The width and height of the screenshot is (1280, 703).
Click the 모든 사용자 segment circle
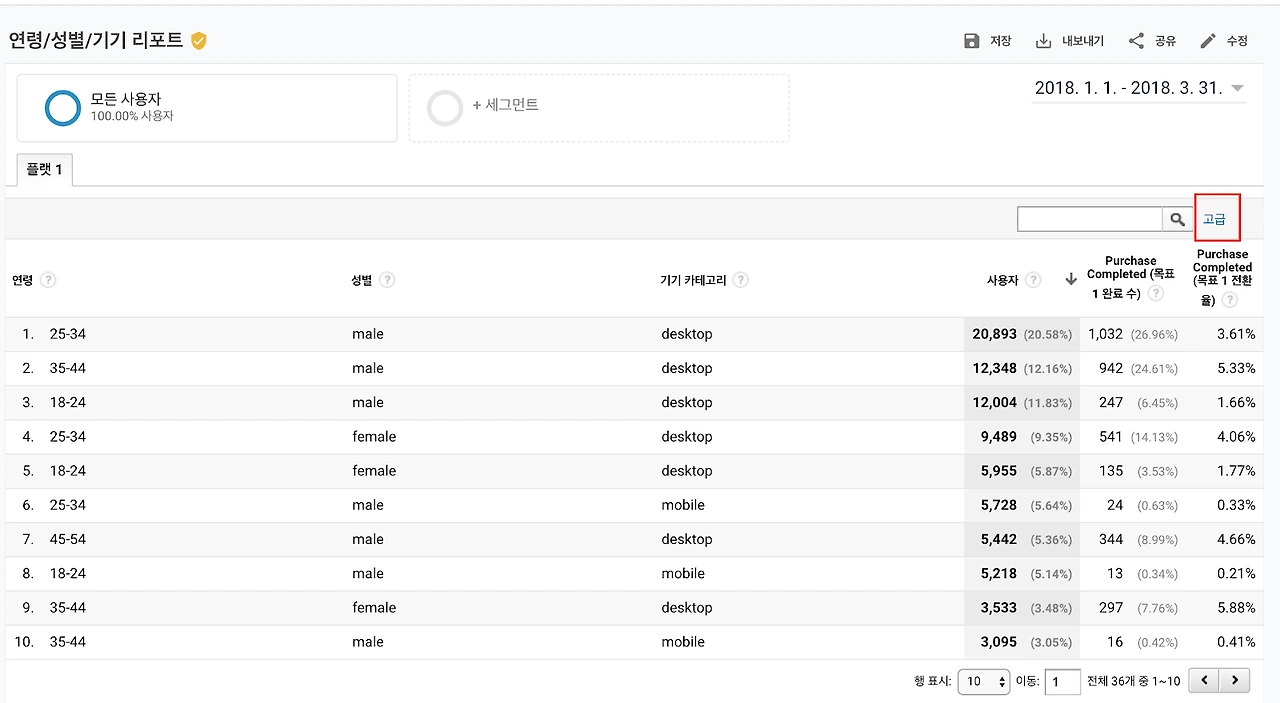(63, 108)
